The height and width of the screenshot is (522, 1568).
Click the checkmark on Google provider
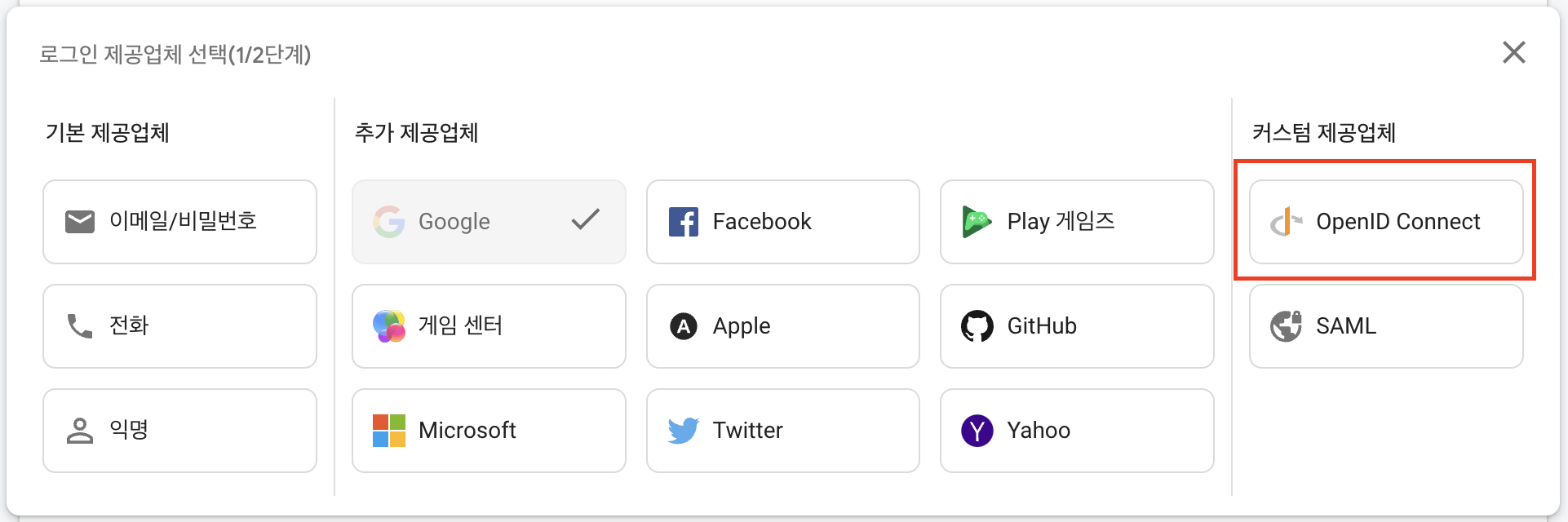pyautogui.click(x=586, y=219)
